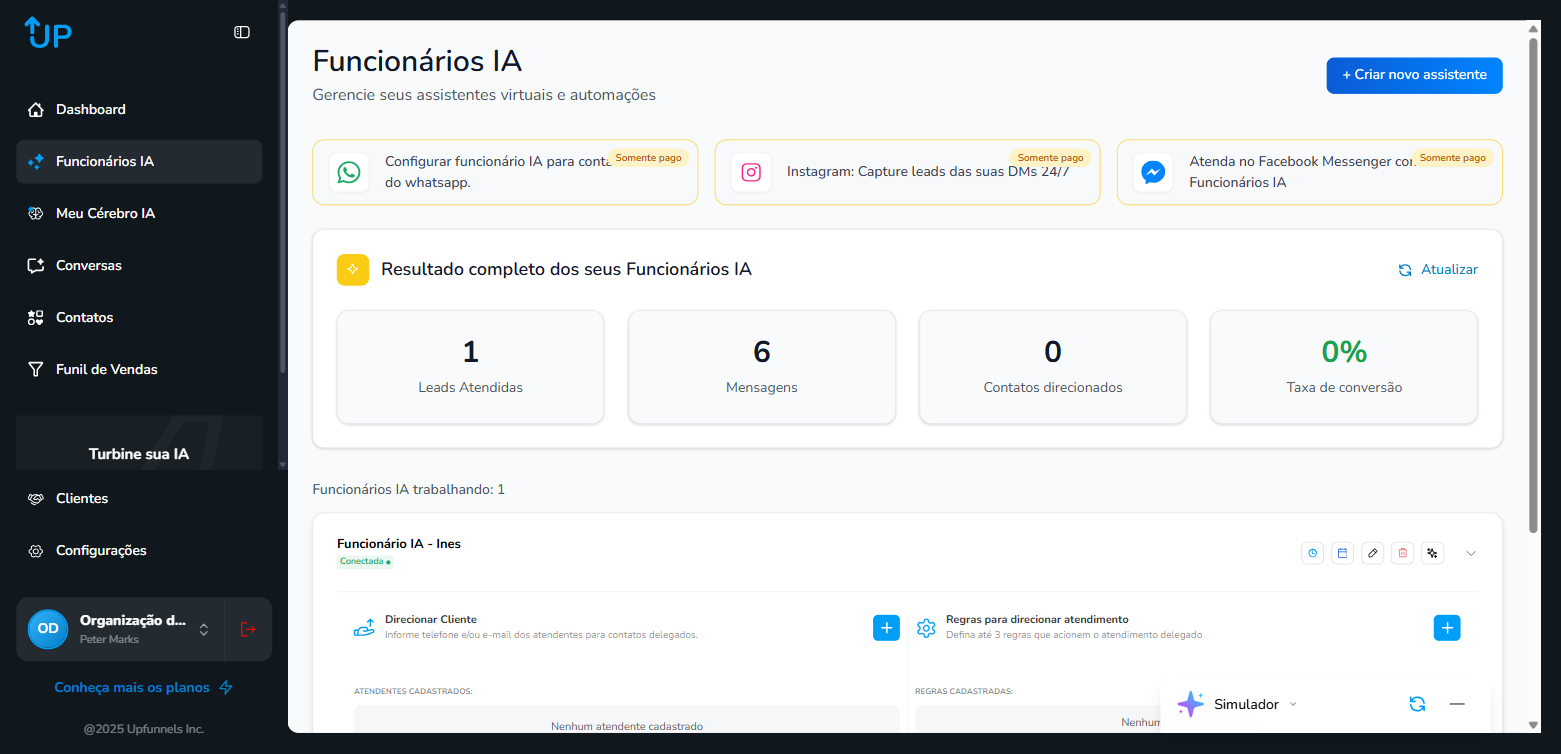Viewport: 1561px width, 754px height.
Task: Click the clock icon for assistant Ines
Action: pyautogui.click(x=1313, y=553)
